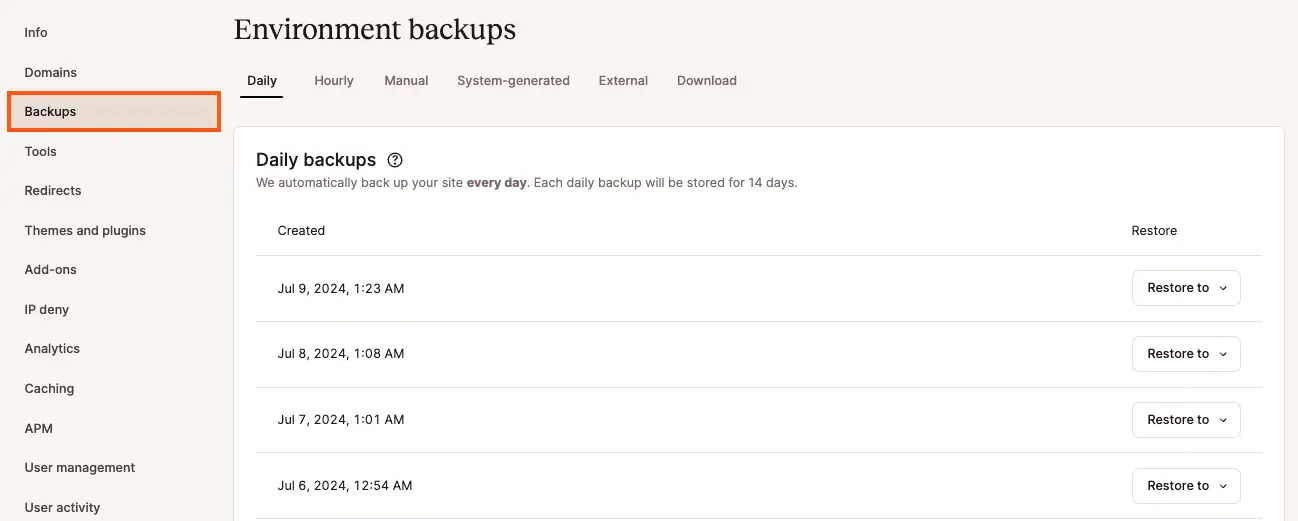Switch to the Hourly backups tab
The image size is (1298, 521).
(334, 81)
